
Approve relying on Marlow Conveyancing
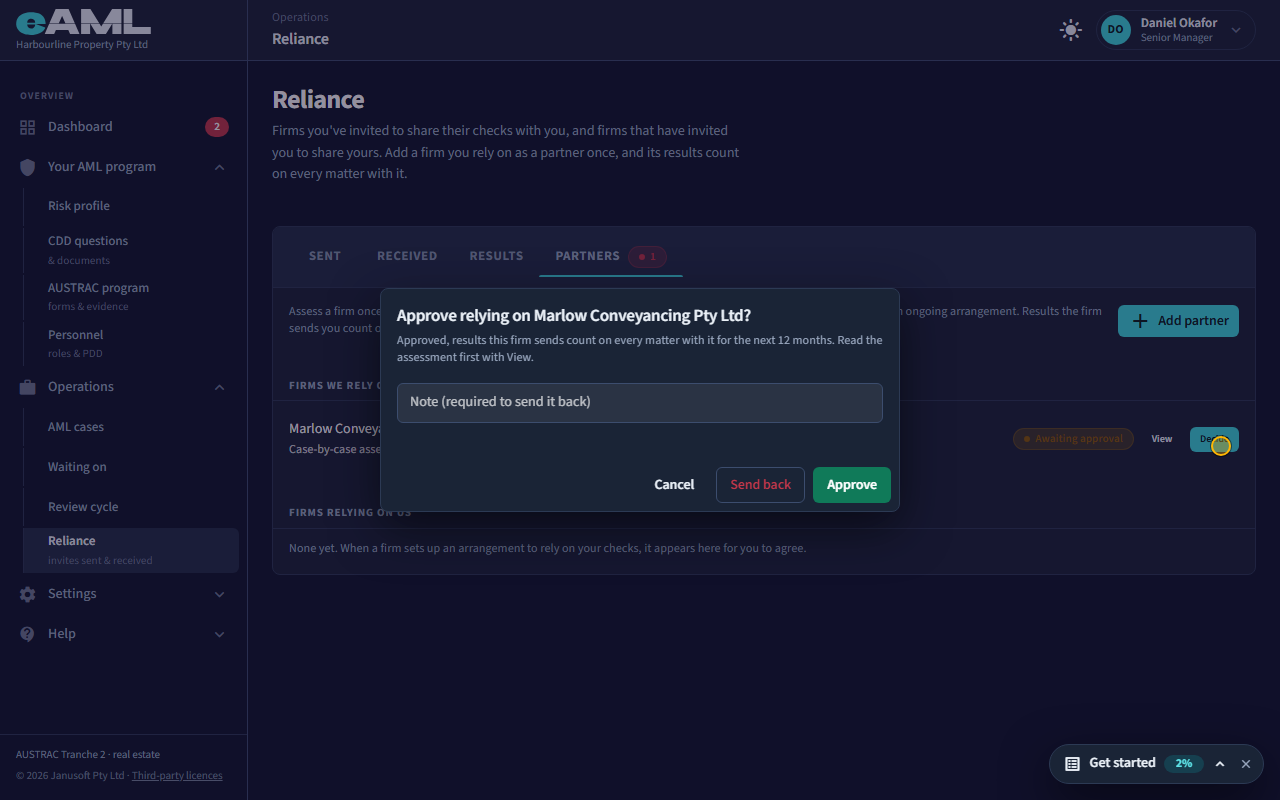[x=852, y=485]
